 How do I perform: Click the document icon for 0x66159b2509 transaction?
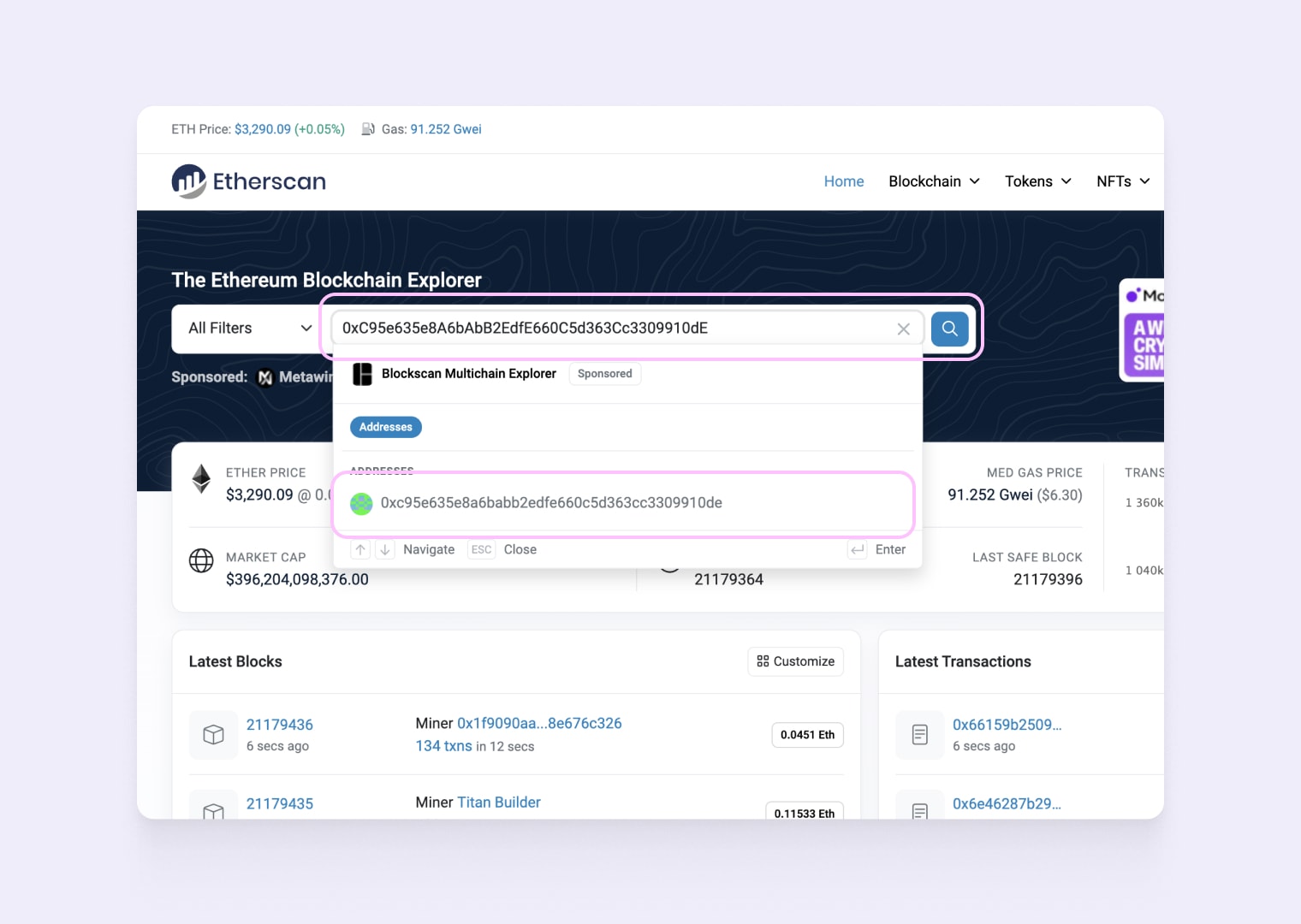pyautogui.click(x=920, y=735)
